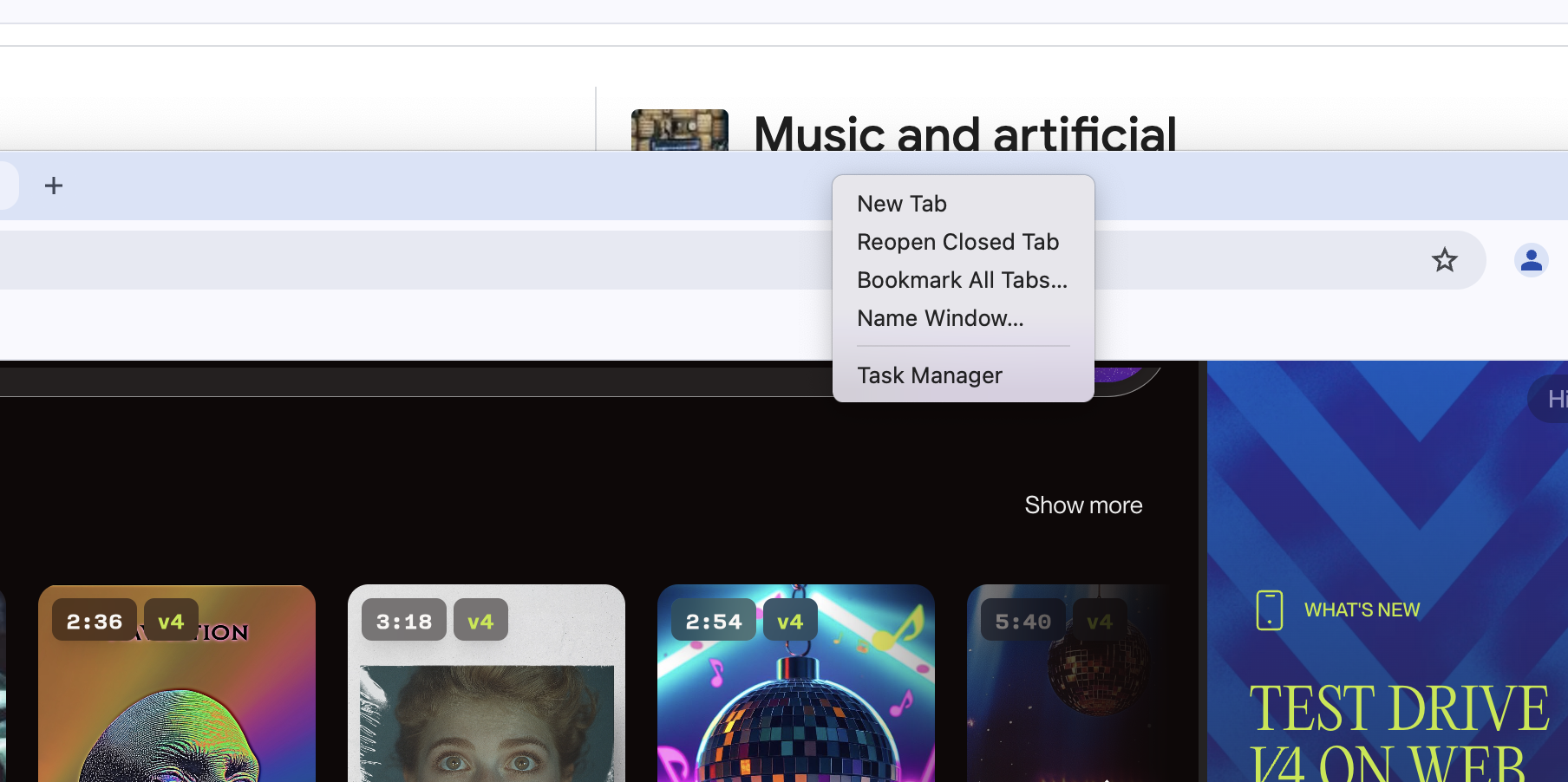Image resolution: width=1568 pixels, height=782 pixels.
Task: Click the Show more link
Action: coord(1083,505)
